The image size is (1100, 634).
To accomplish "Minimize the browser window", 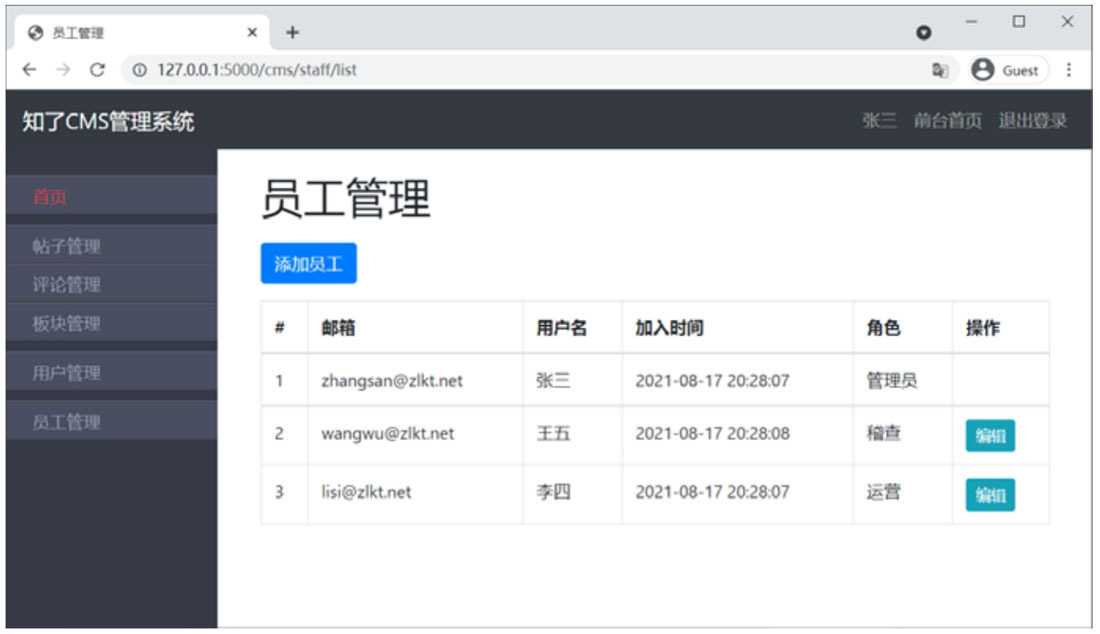I will [x=971, y=22].
